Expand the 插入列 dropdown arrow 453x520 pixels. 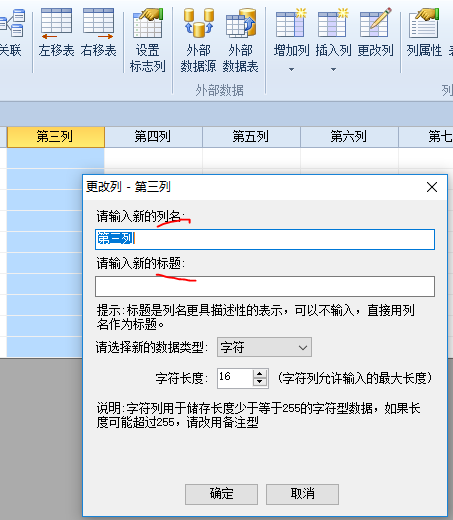pos(333,69)
